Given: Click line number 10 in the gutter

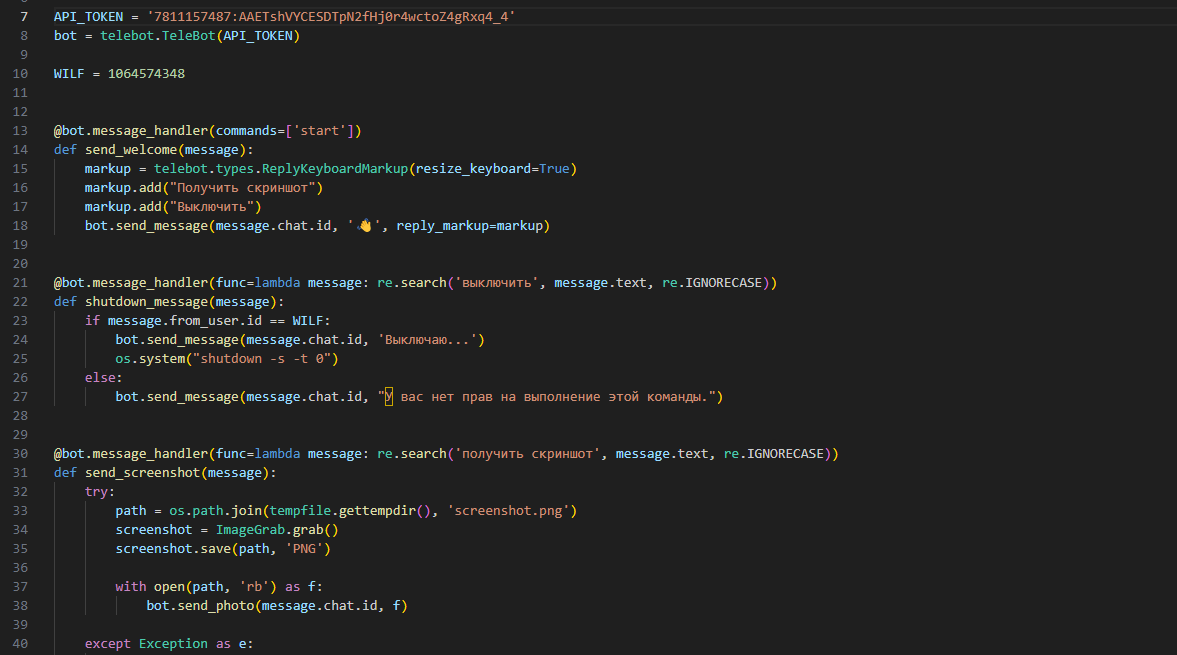Looking at the screenshot, I should coord(20,74).
